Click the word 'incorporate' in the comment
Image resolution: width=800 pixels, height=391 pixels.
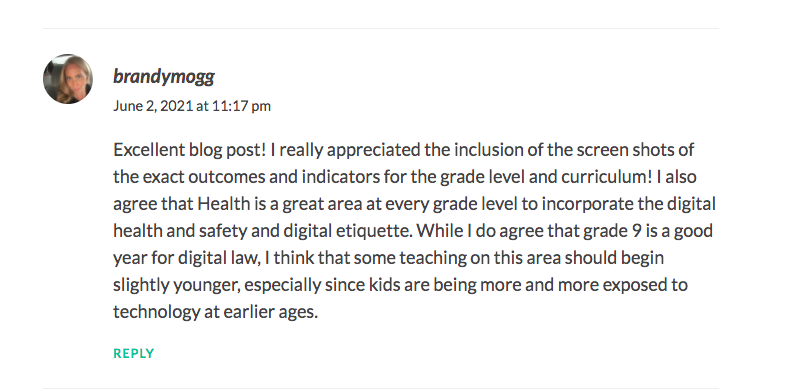[x=588, y=204]
